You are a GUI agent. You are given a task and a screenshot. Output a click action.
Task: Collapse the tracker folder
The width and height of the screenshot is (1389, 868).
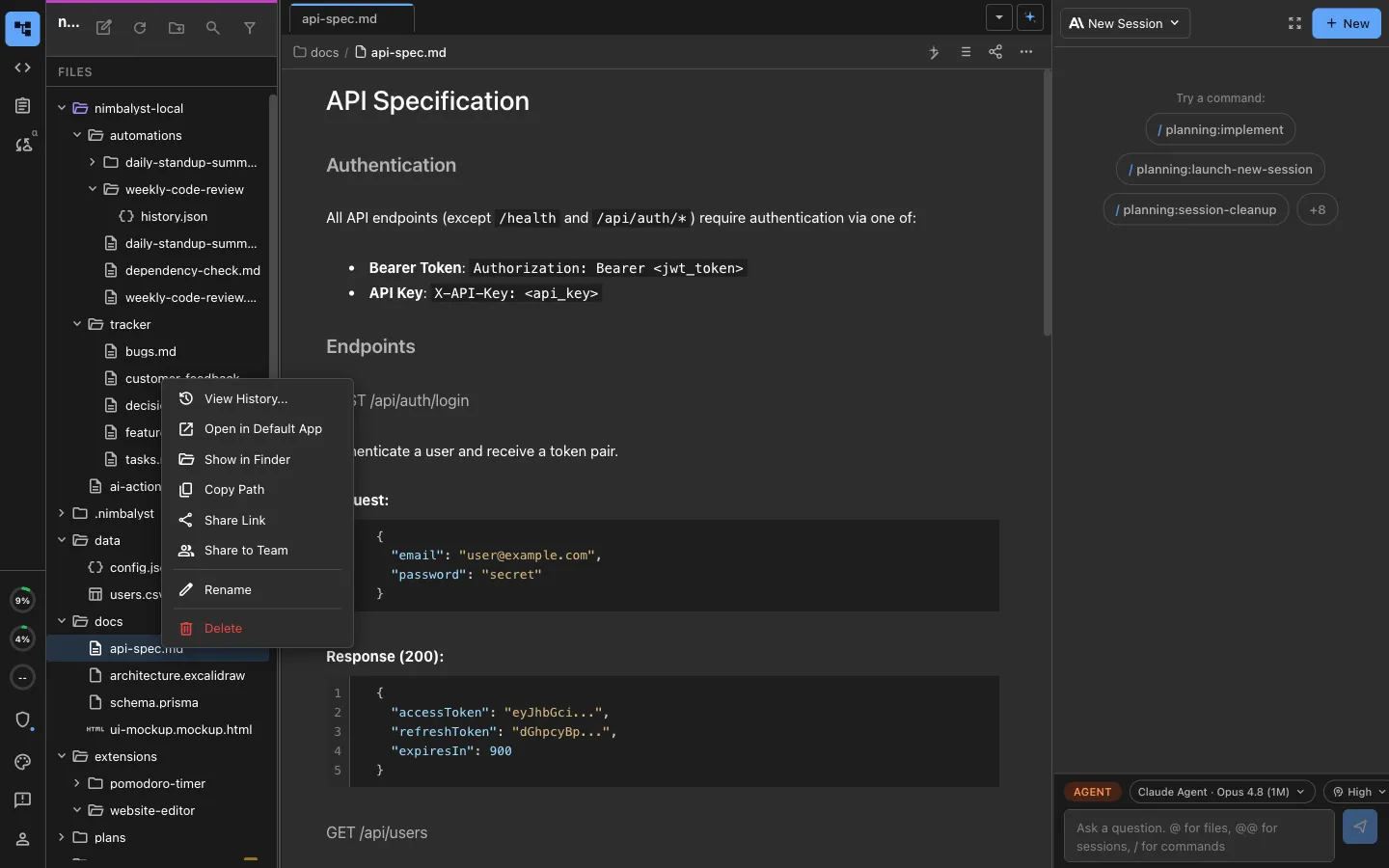(x=77, y=324)
